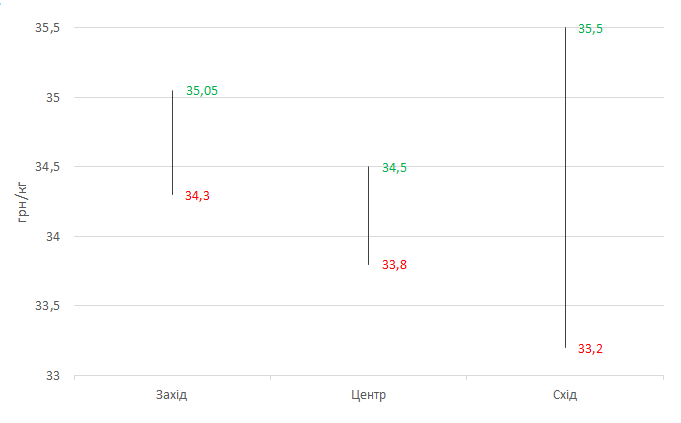
Task: Click the 35,5 y-axis tick label
Action: 48,28
